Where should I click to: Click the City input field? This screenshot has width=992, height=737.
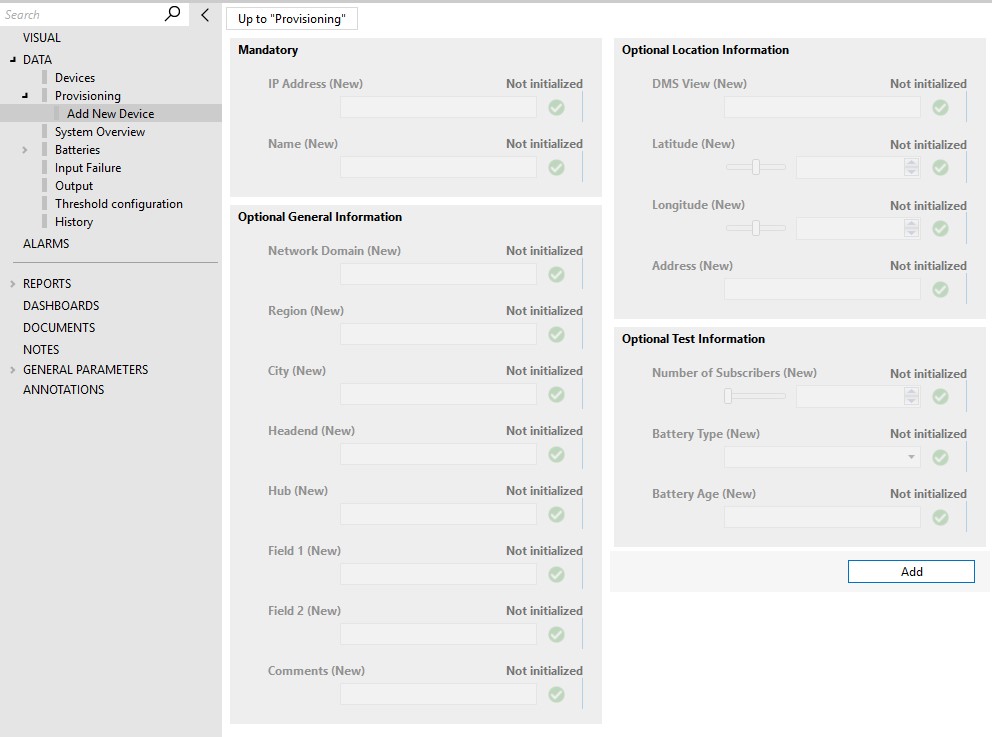(438, 394)
